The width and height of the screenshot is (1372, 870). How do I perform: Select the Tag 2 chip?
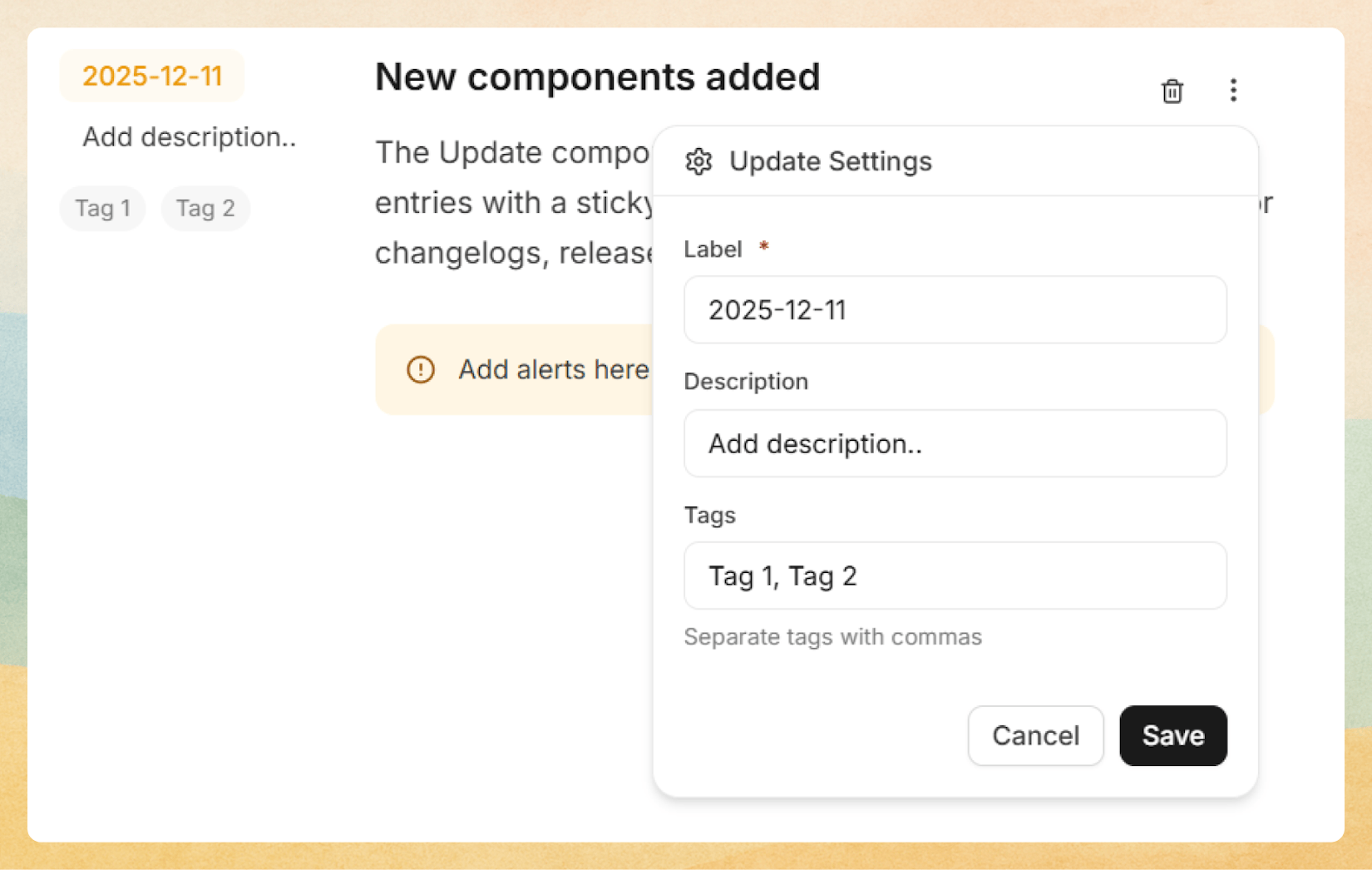coord(205,208)
